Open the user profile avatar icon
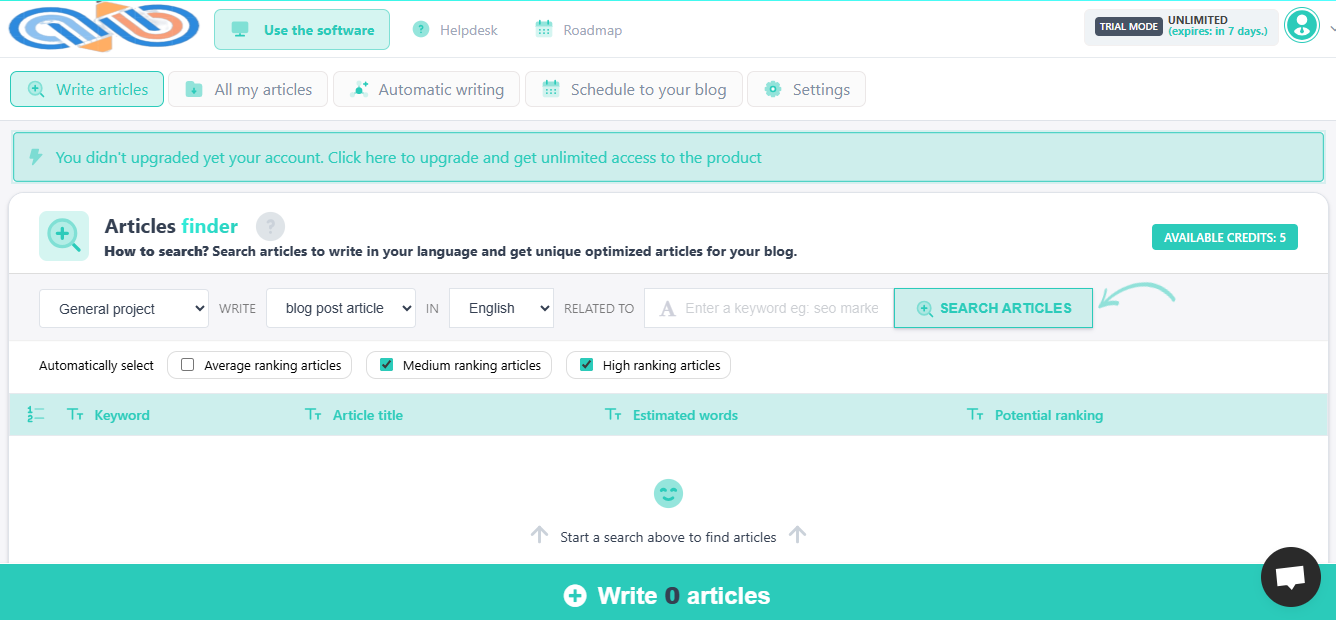 pos(1301,26)
